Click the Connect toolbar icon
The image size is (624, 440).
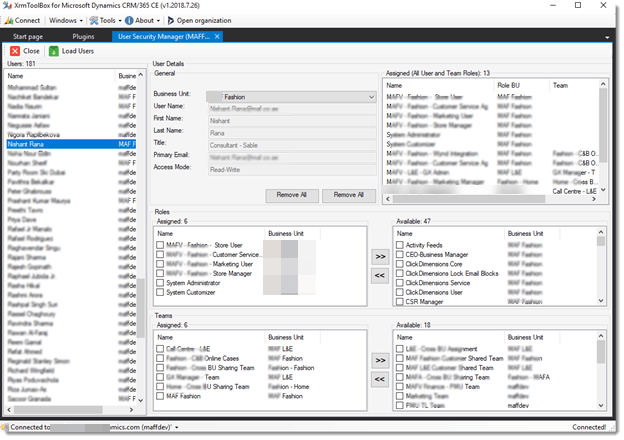pos(9,20)
